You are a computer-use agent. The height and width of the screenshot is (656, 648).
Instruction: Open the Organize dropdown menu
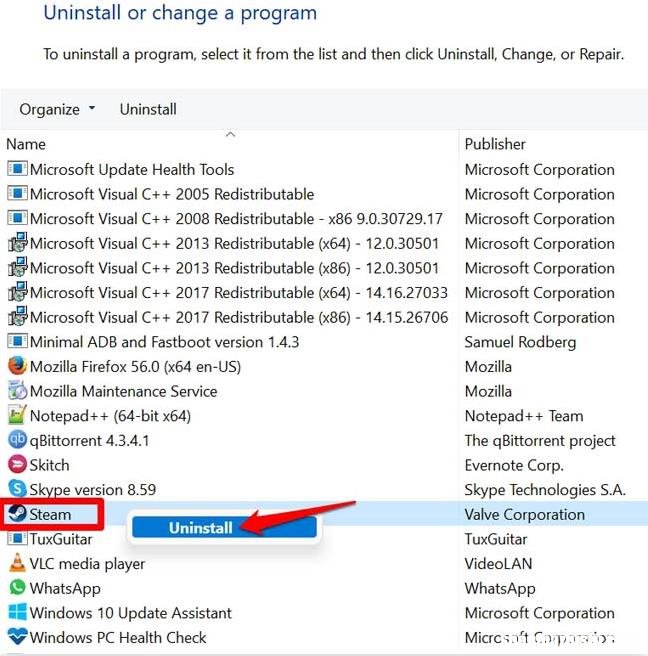coord(57,109)
